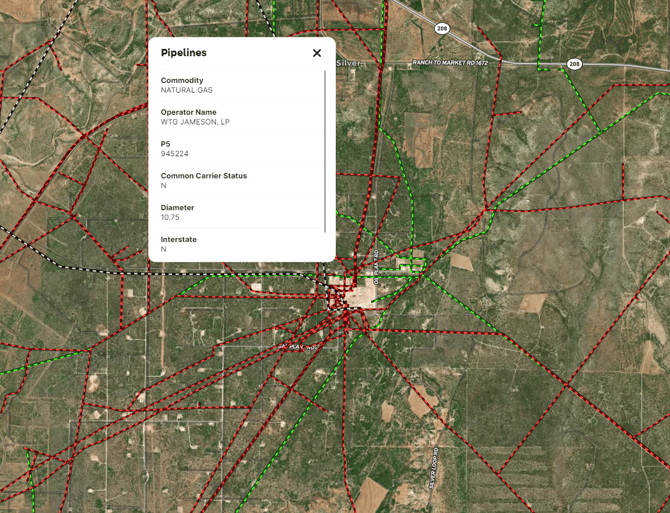
Task: Click the Operator Name label
Action: (x=188, y=112)
